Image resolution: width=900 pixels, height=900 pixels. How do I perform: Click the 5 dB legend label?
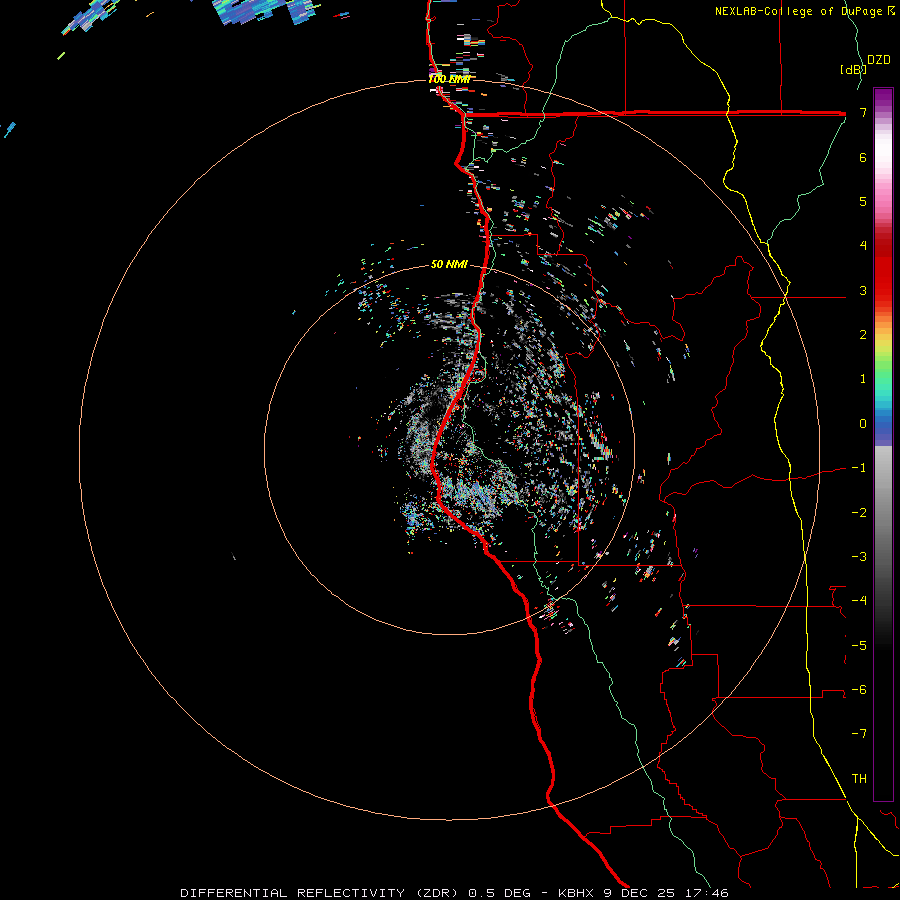point(863,201)
